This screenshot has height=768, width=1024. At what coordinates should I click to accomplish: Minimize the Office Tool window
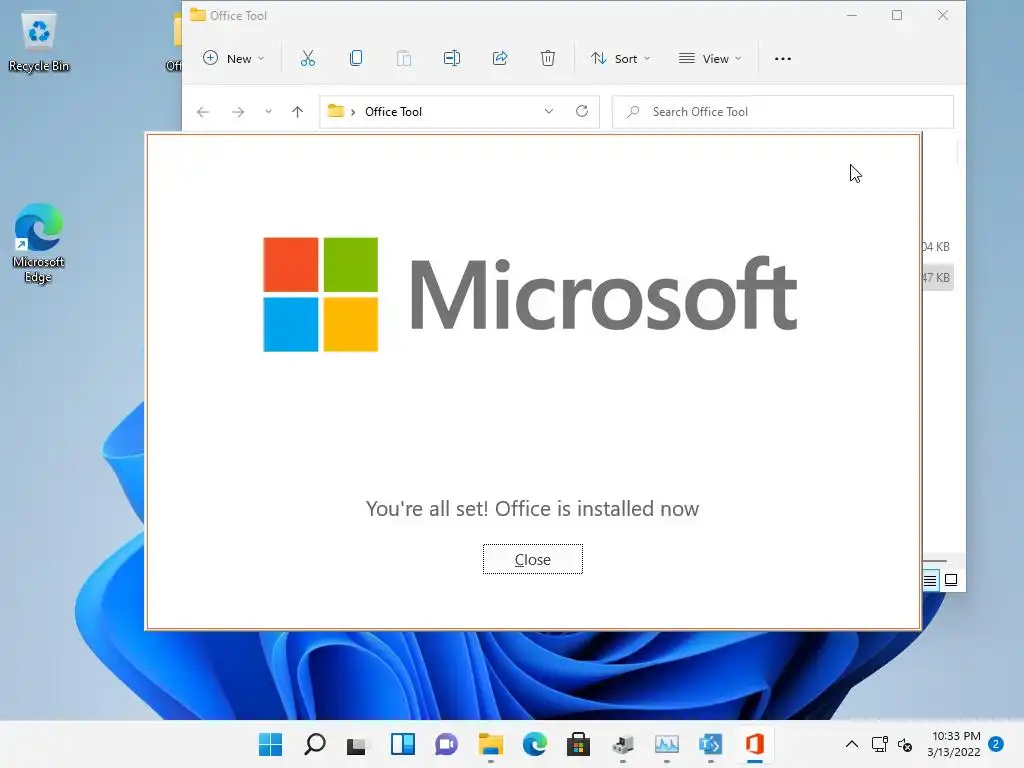[852, 16]
